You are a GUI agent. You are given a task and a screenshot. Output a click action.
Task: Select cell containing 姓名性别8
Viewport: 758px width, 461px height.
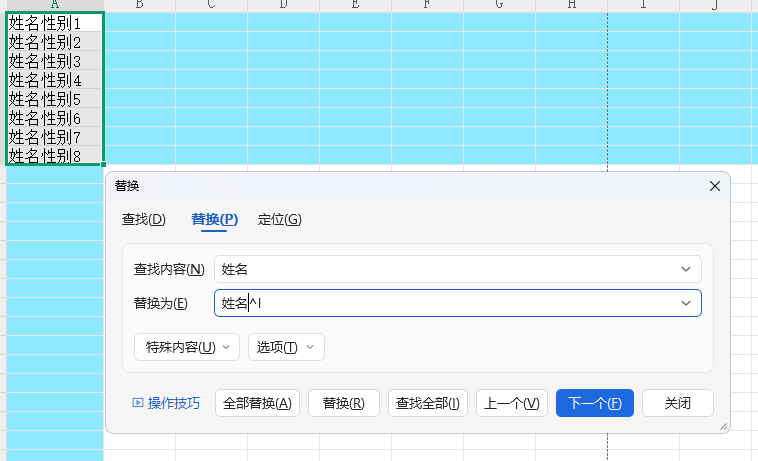(55, 155)
